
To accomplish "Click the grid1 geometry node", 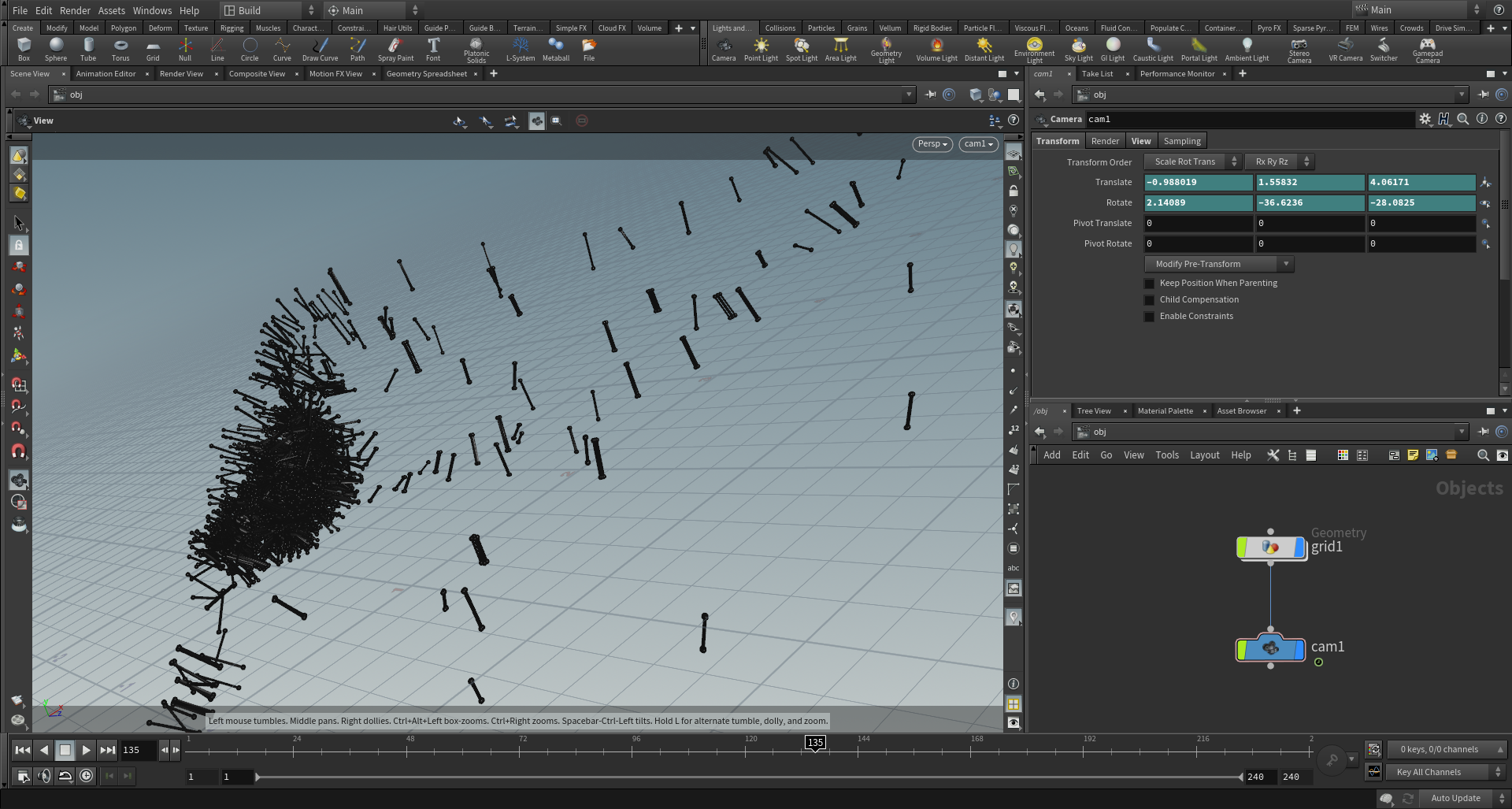I will [1270, 547].
